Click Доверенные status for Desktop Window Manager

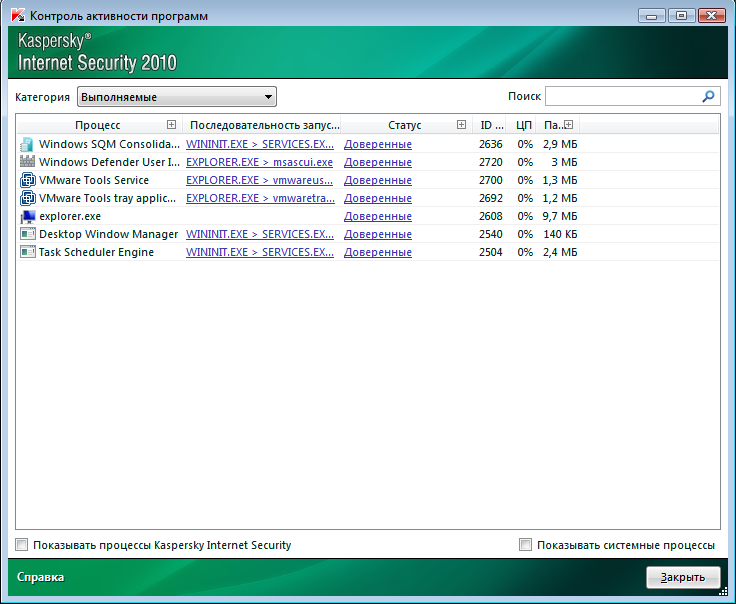click(x=378, y=234)
